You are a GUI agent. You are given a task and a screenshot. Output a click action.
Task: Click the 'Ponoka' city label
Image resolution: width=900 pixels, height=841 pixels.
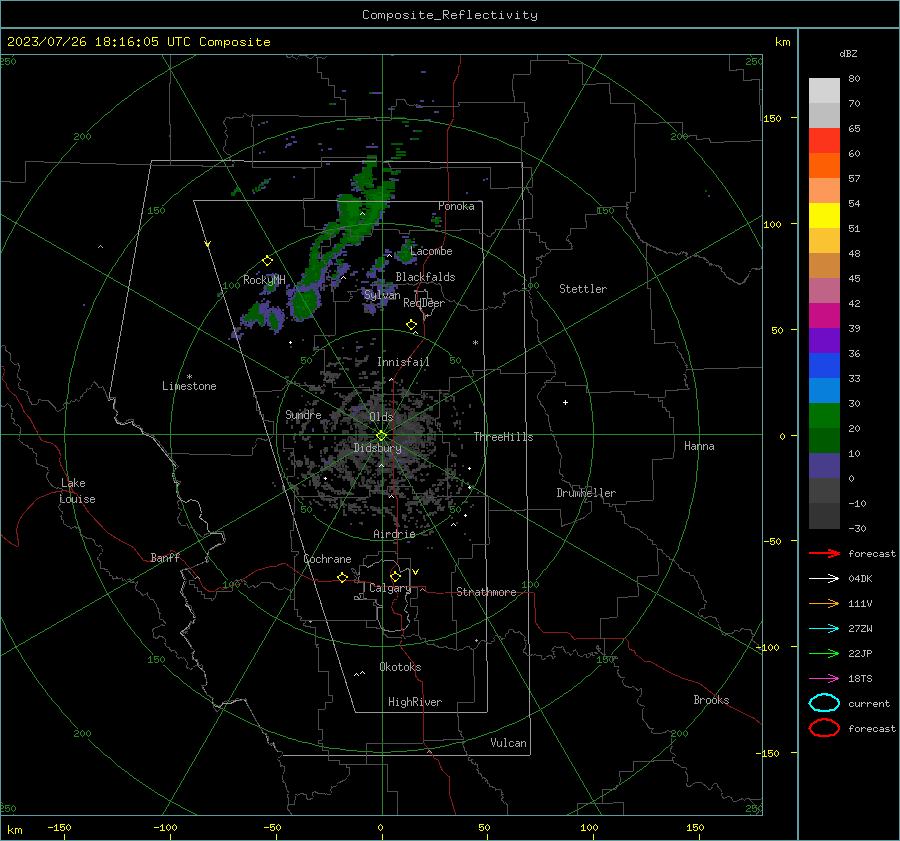pyautogui.click(x=456, y=206)
